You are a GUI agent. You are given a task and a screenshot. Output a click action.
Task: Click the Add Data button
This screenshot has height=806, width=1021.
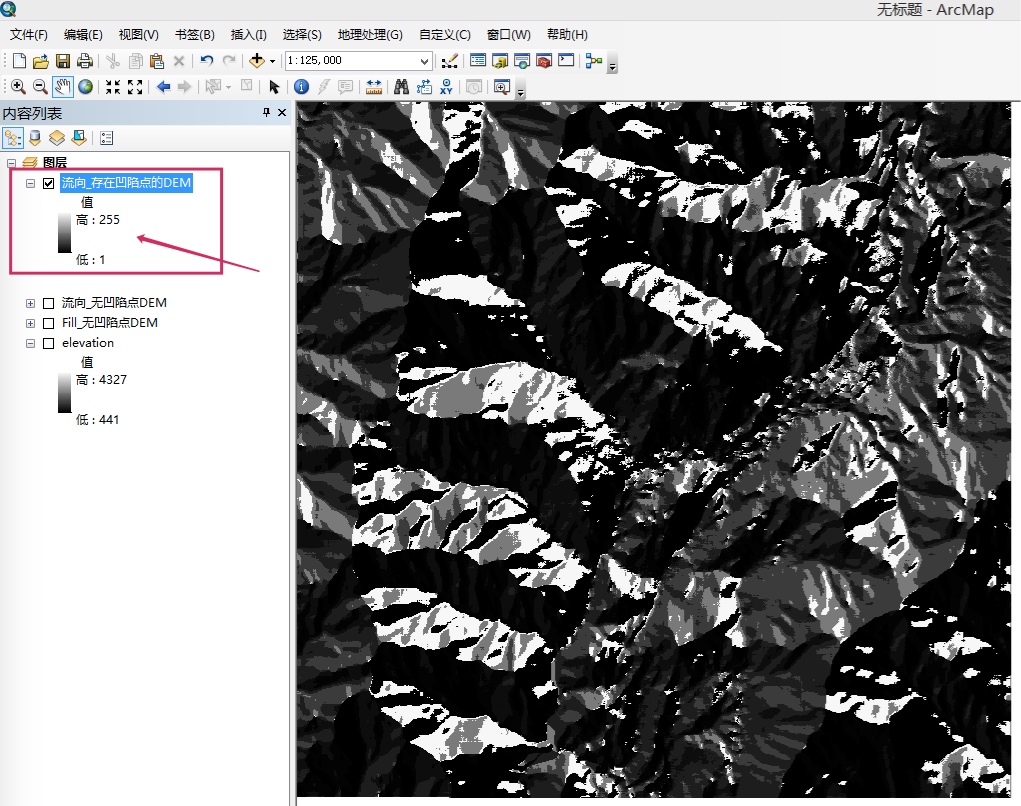tap(257, 61)
